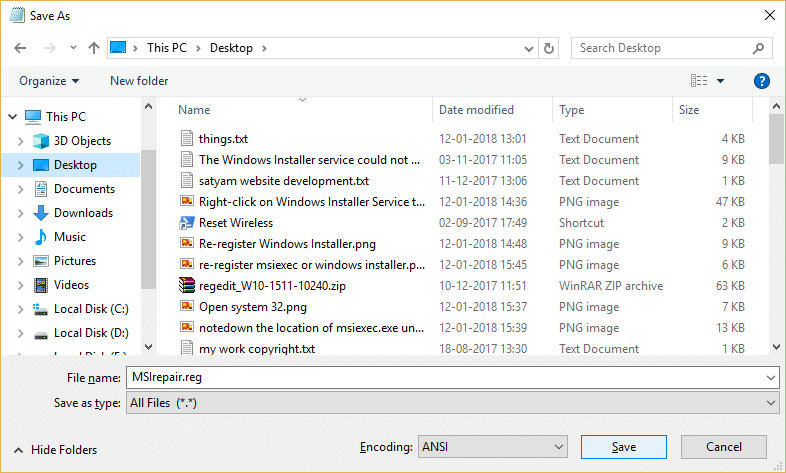Open the change view options dropdown
Viewport: 786px width, 473px height.
(720, 81)
